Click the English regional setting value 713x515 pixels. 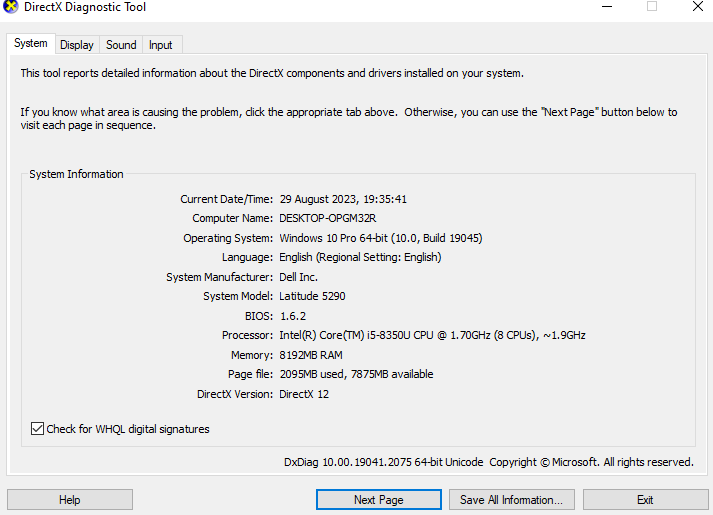coord(360,257)
